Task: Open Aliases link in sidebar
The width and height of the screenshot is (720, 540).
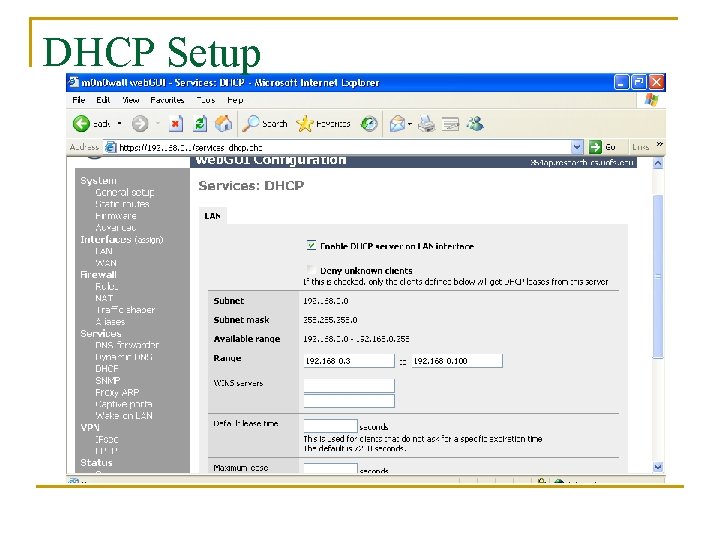Action: (x=110, y=321)
